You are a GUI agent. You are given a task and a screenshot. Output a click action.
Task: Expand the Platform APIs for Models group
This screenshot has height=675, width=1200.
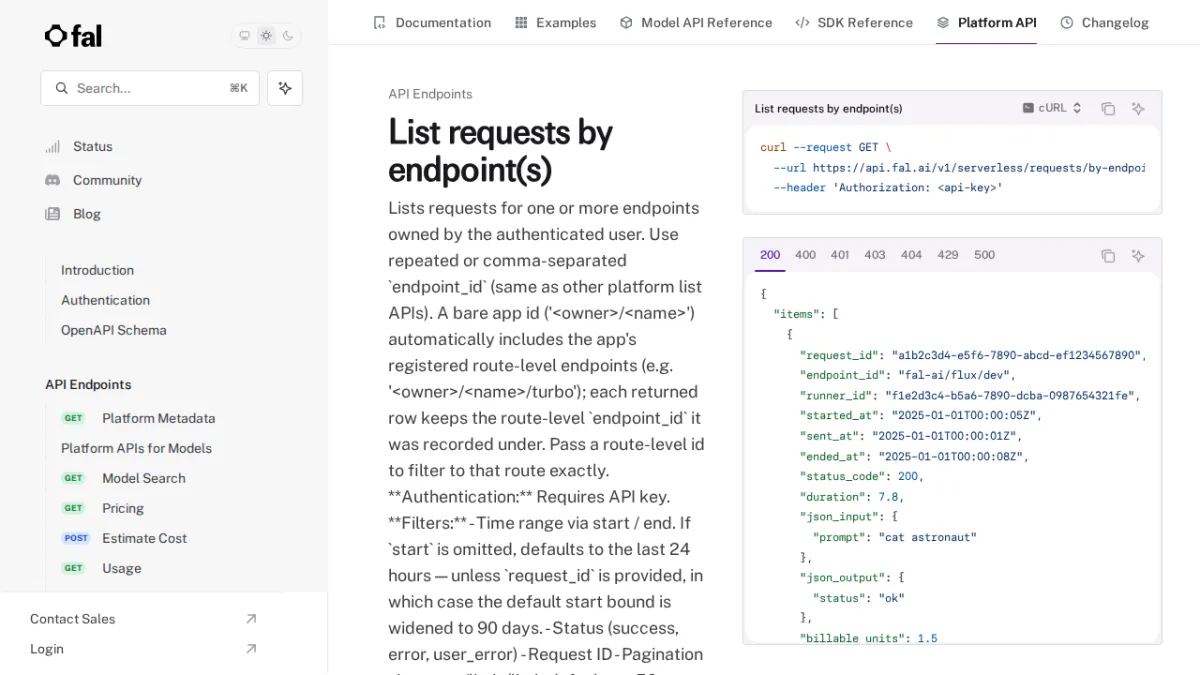coord(136,448)
